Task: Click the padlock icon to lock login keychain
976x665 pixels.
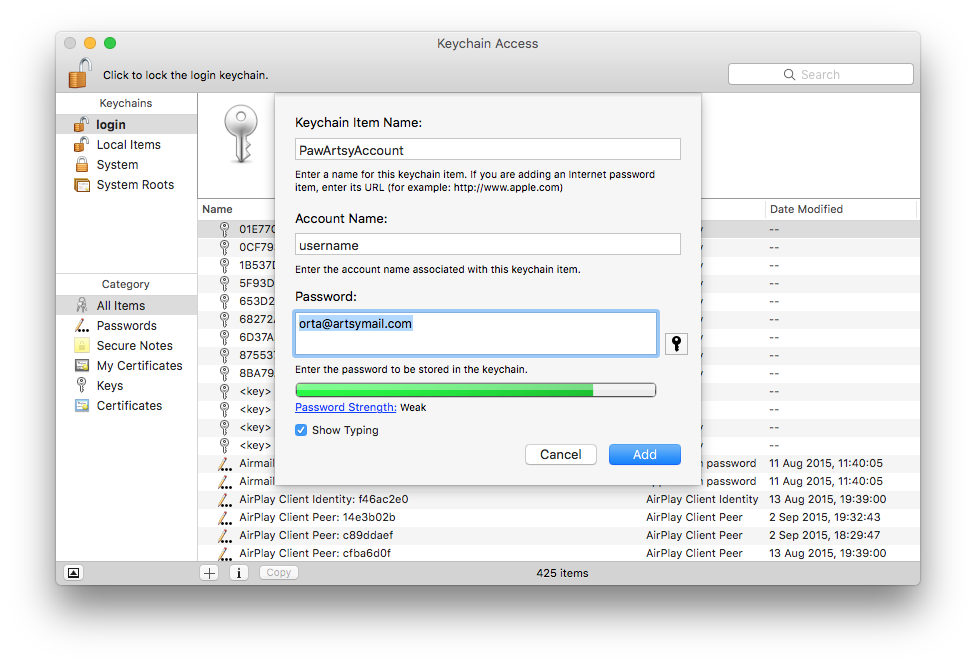Action: point(80,73)
